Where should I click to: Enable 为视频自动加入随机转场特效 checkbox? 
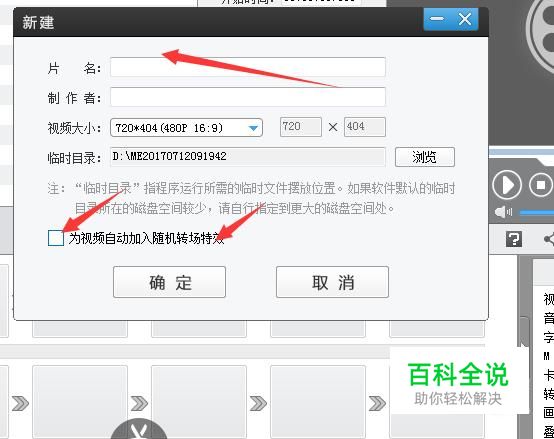(56, 238)
